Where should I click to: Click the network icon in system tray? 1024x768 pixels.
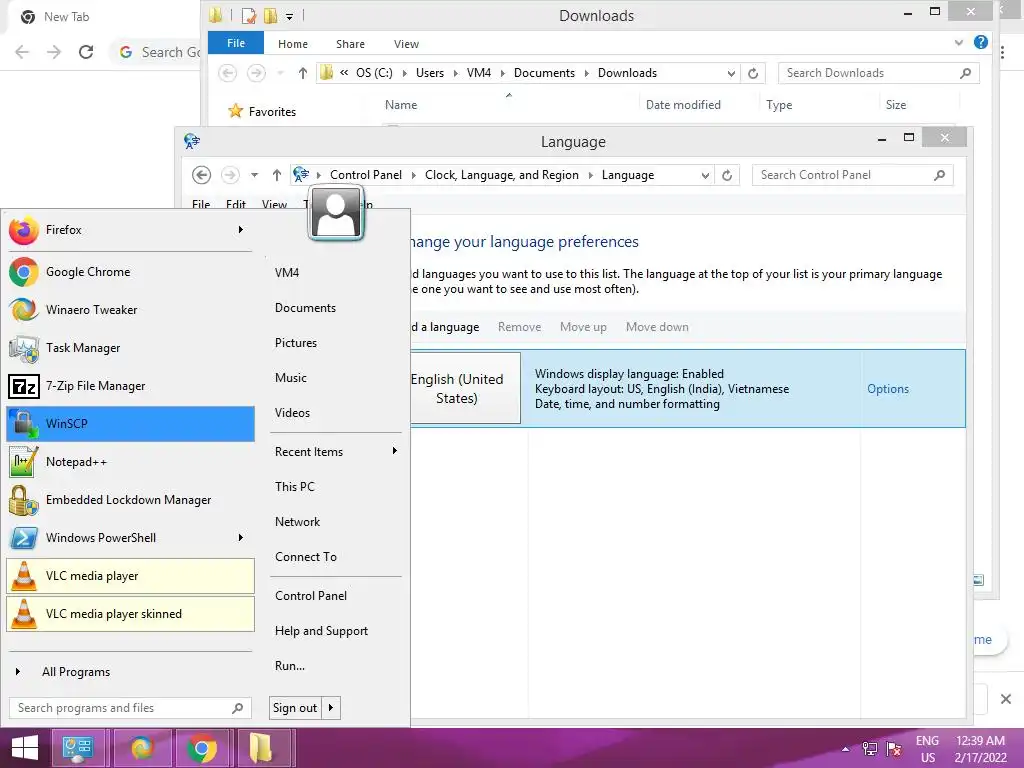(x=870, y=748)
